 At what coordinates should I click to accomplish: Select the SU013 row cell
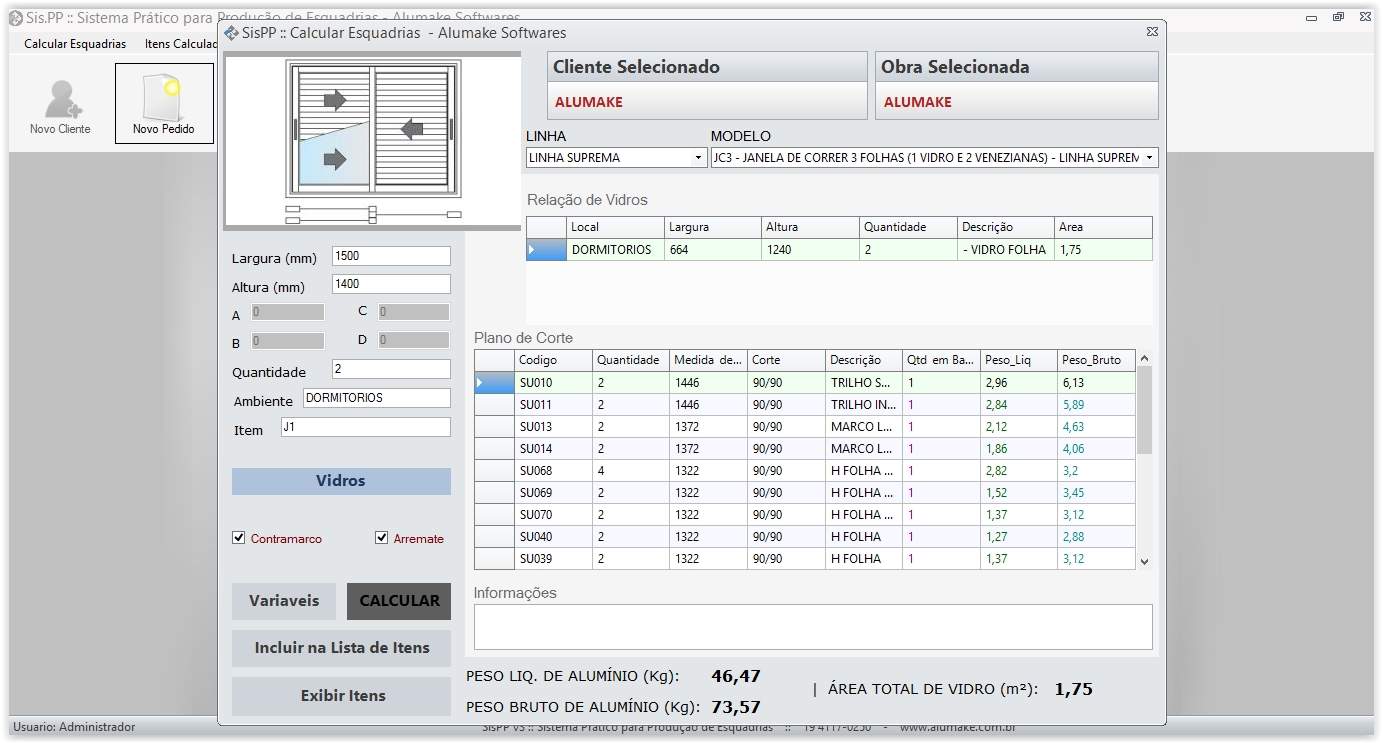pyautogui.click(x=553, y=427)
